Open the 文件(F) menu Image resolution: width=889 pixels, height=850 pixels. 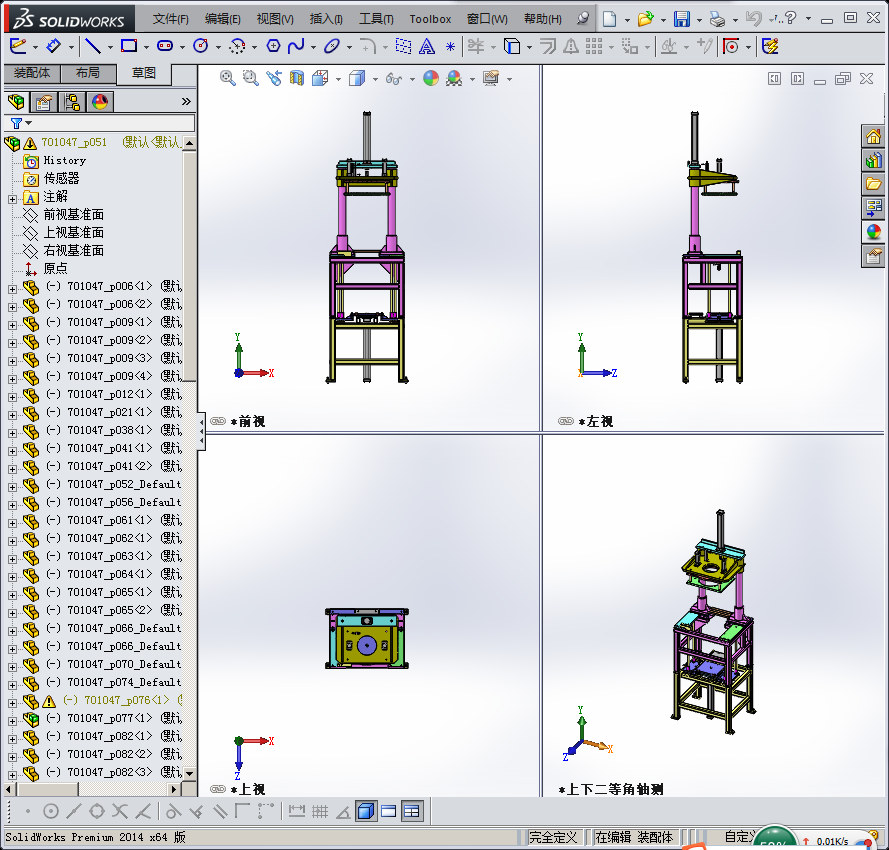pyautogui.click(x=171, y=19)
